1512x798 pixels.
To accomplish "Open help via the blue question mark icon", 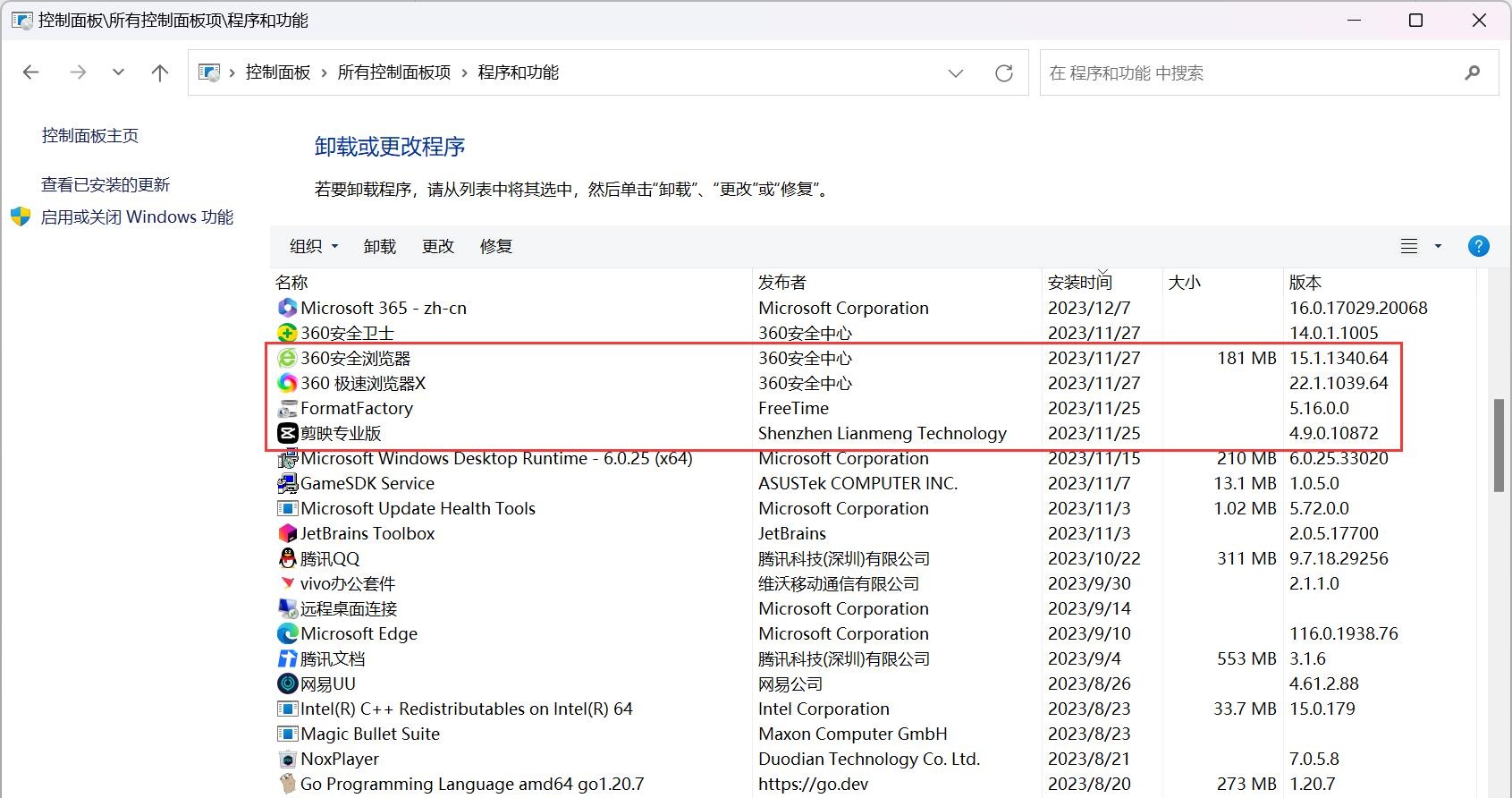I will click(1479, 246).
